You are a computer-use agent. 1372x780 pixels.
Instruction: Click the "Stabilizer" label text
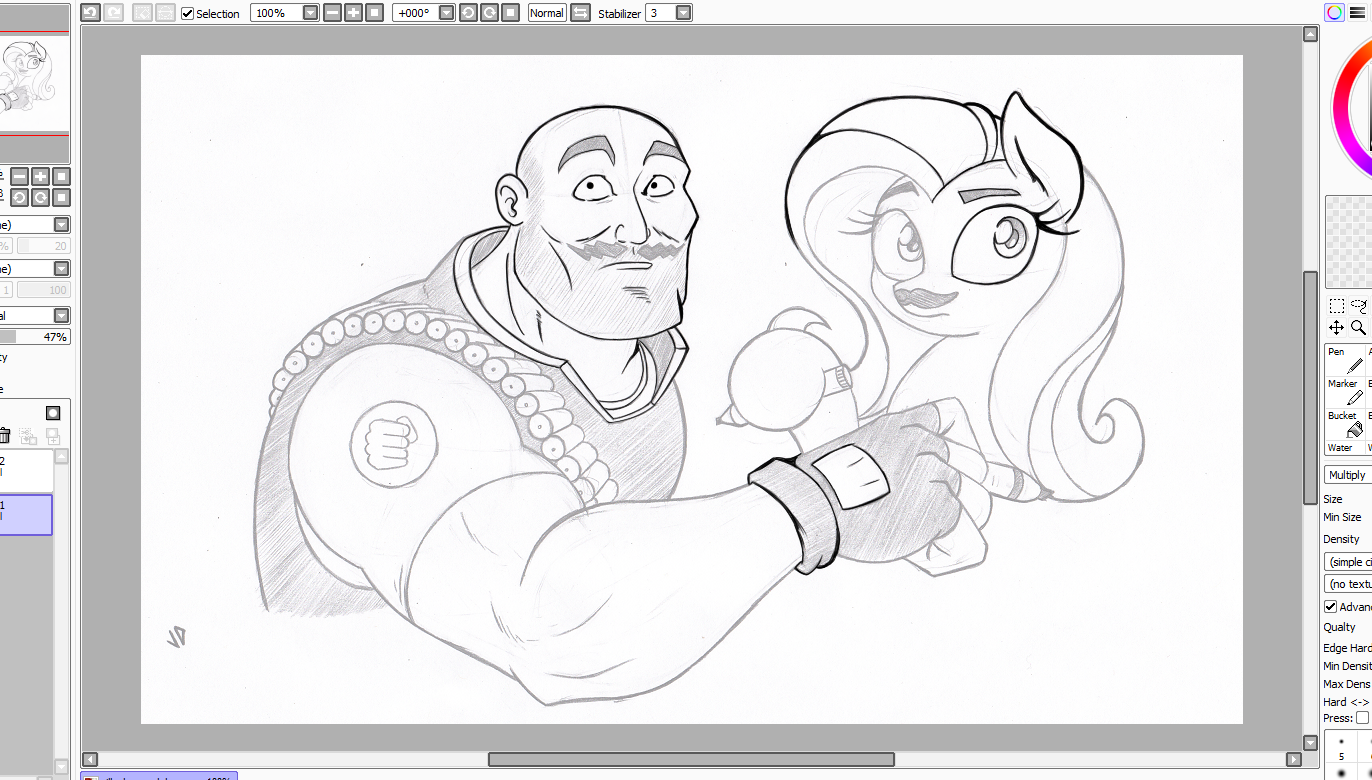coord(620,13)
